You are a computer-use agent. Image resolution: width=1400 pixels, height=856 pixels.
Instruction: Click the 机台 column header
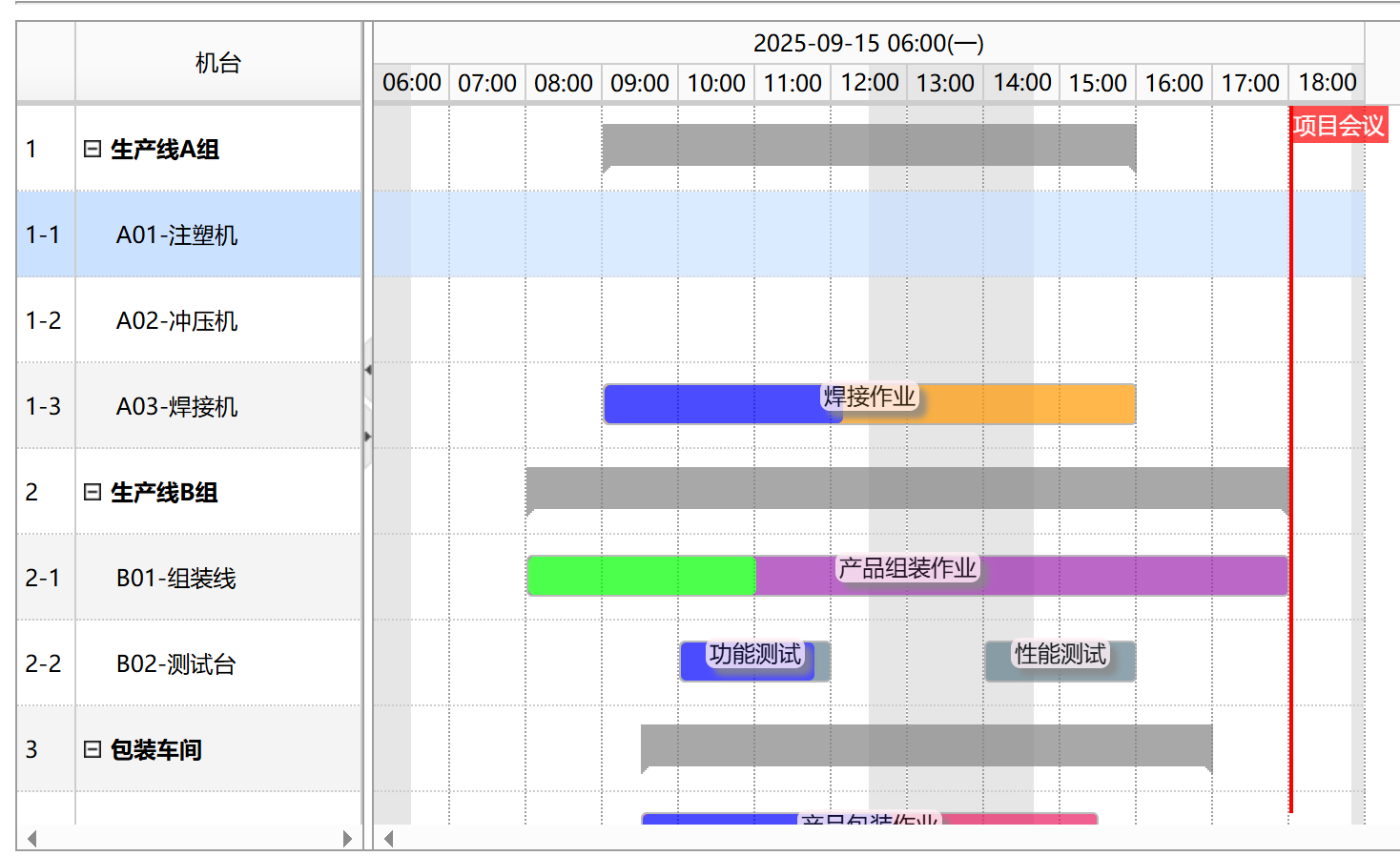218,63
